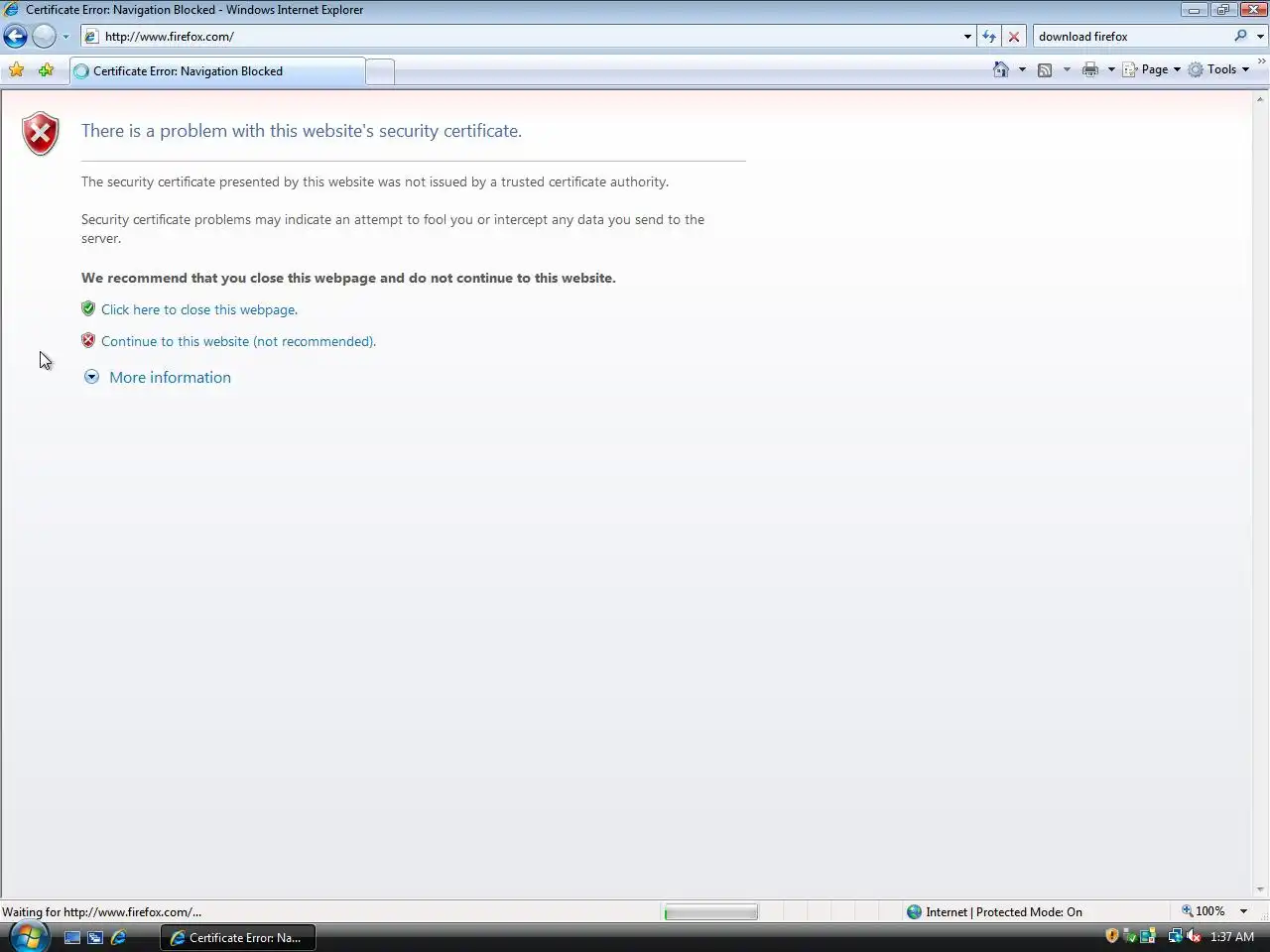Open the search provider options dropdown
This screenshot has width=1270, height=952.
(x=1260, y=37)
